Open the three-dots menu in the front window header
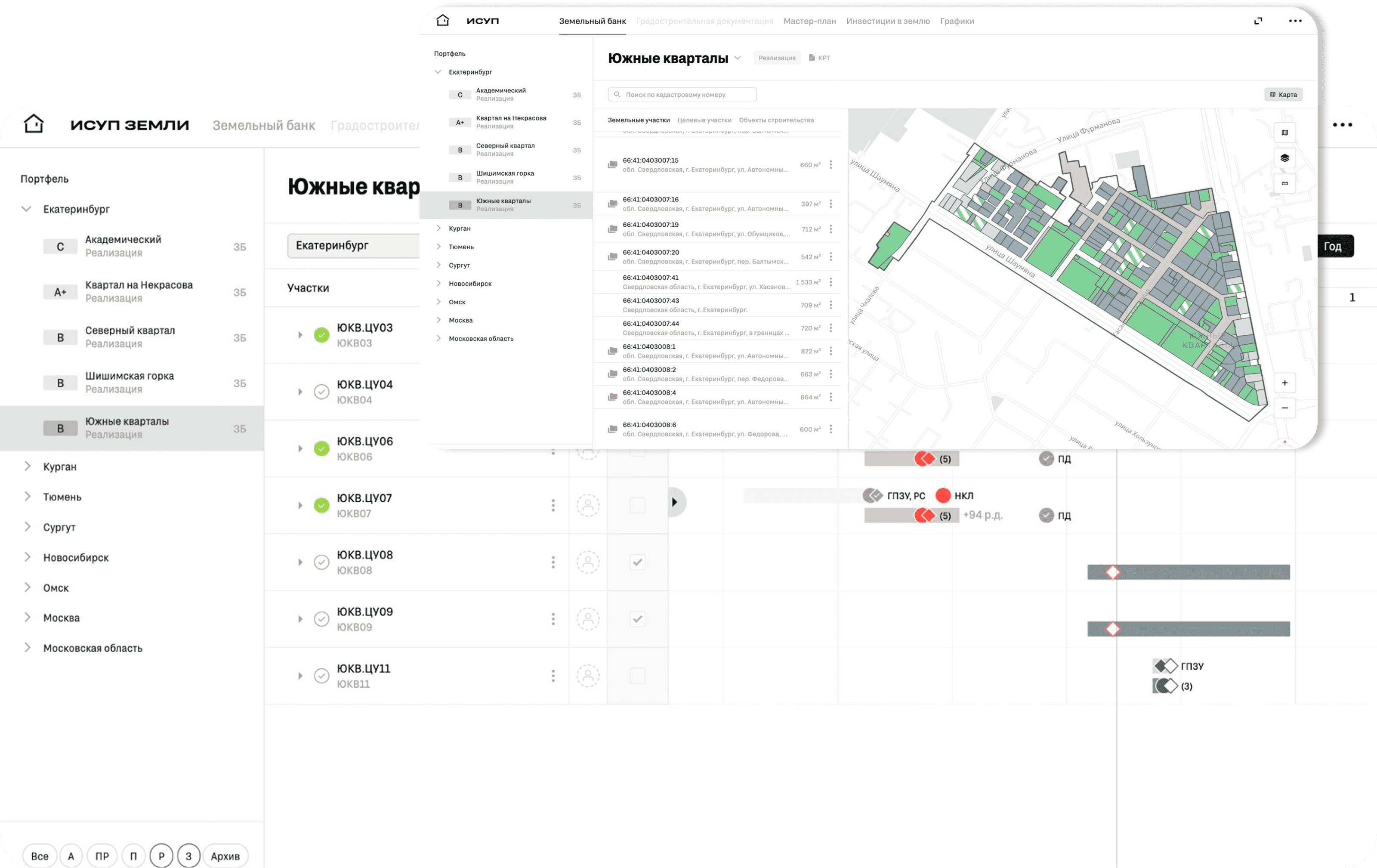 1295,21
